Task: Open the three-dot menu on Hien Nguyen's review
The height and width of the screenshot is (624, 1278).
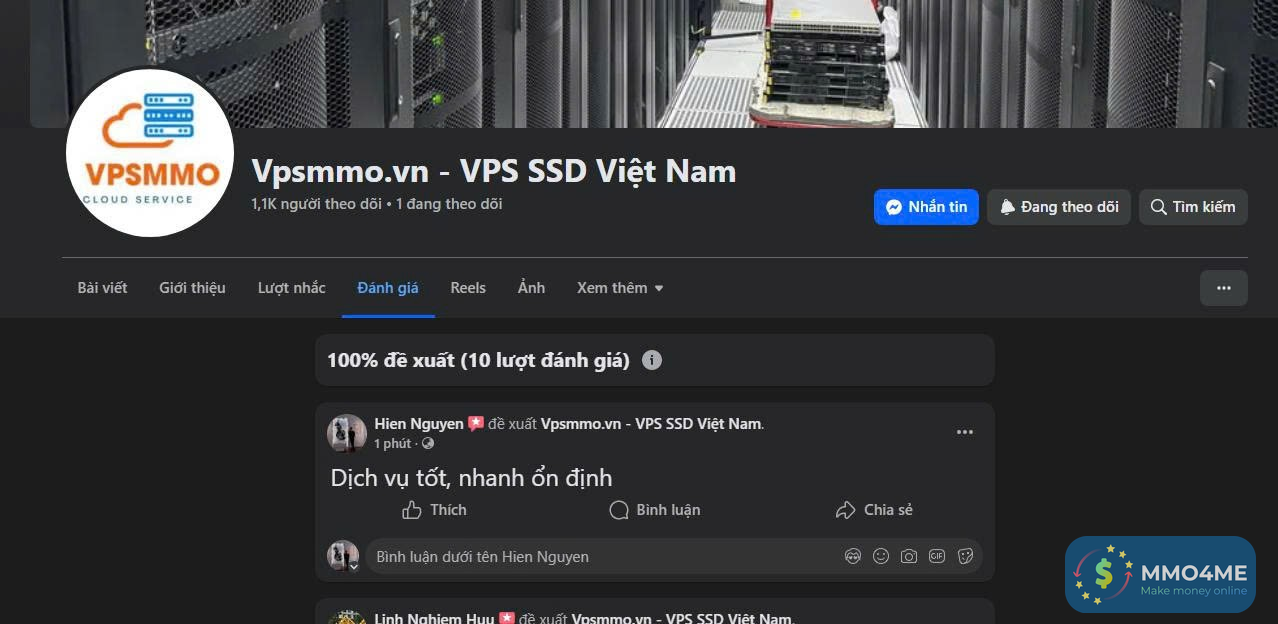Action: point(965,432)
